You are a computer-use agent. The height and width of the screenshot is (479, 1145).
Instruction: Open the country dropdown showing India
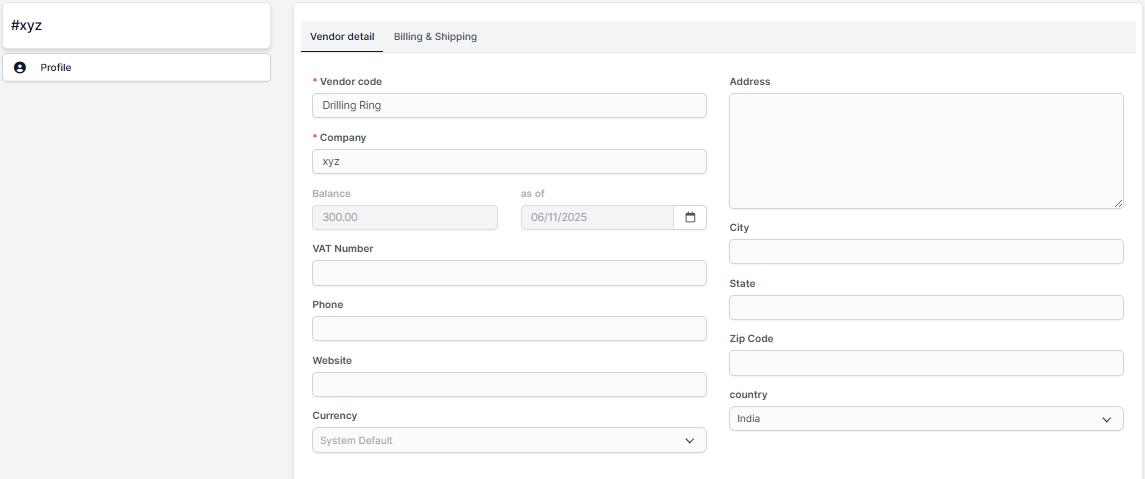[926, 419]
